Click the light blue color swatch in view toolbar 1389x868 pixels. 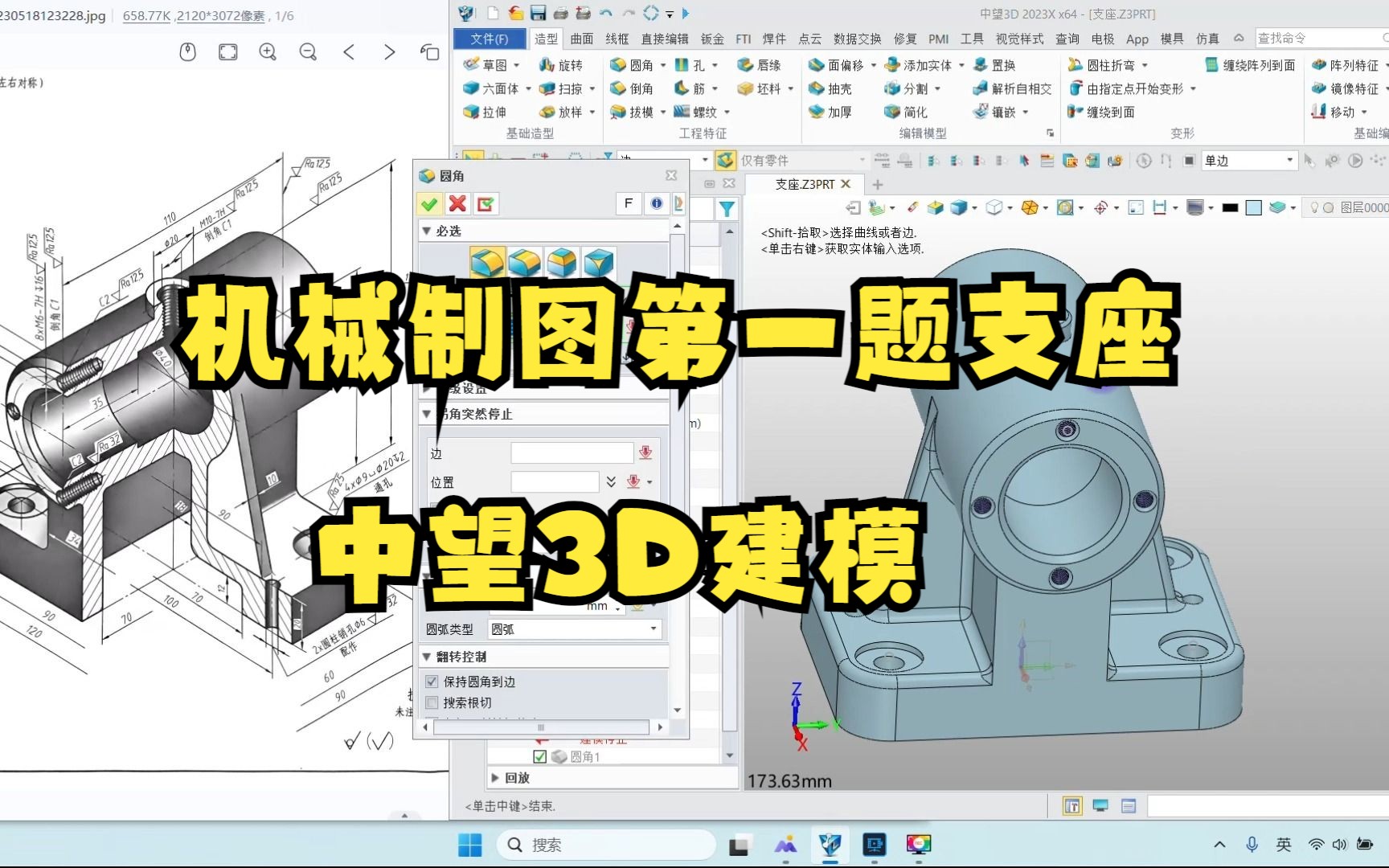click(1253, 207)
